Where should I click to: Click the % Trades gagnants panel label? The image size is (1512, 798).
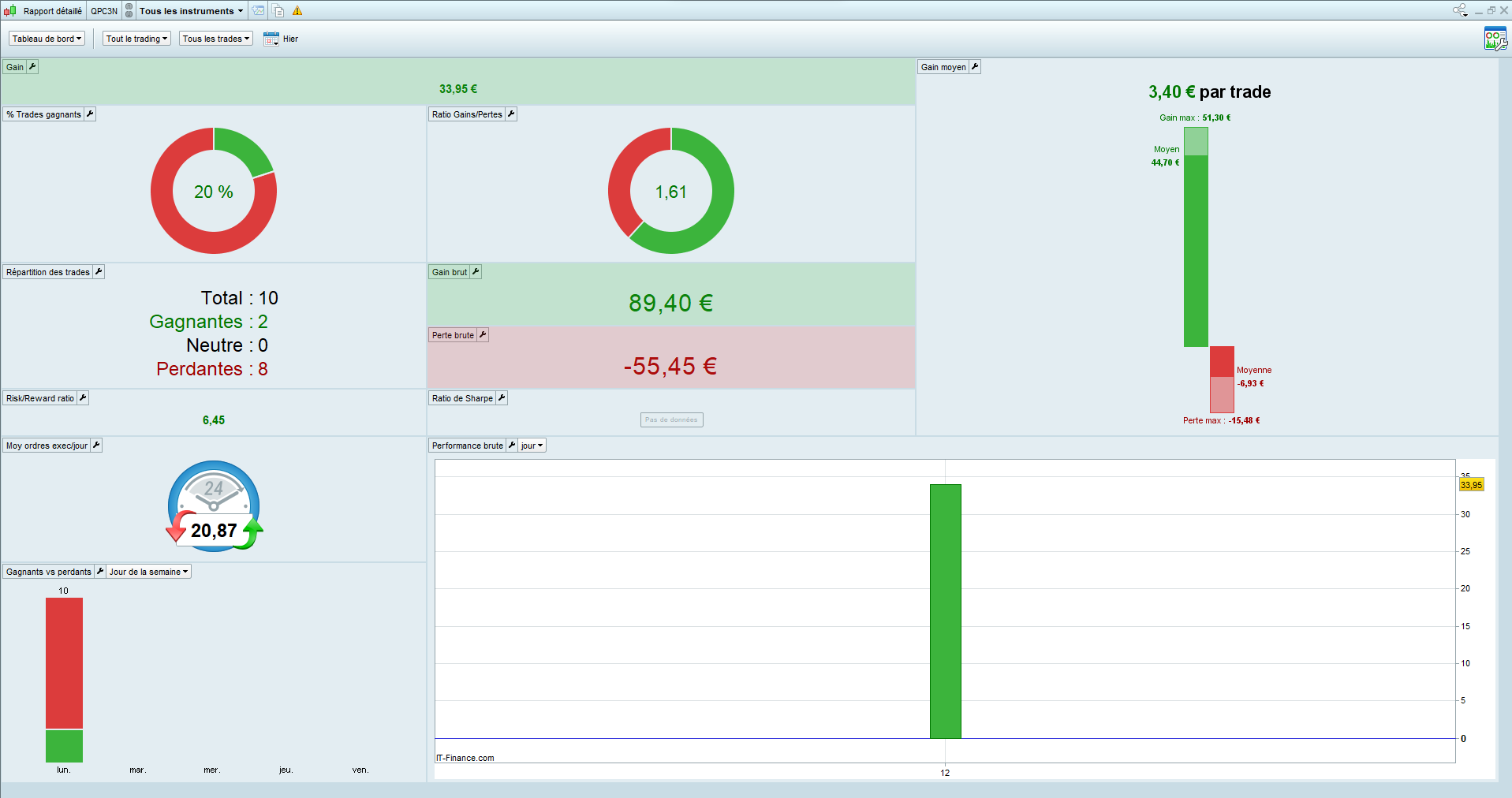pyautogui.click(x=44, y=114)
